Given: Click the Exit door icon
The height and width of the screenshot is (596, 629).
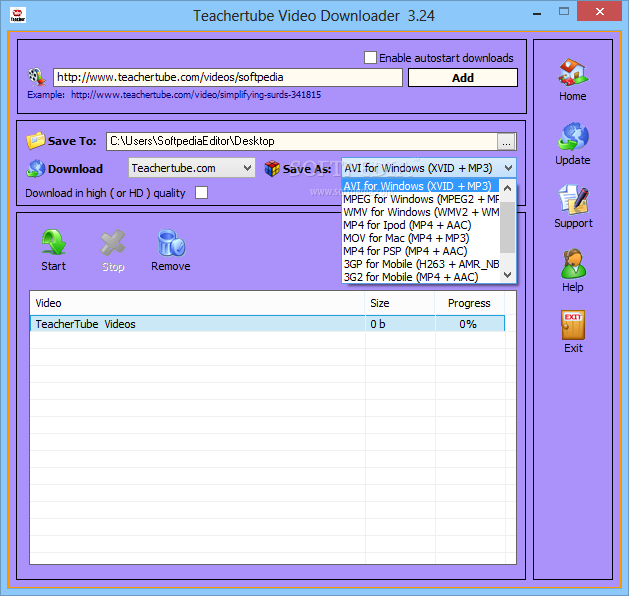Looking at the screenshot, I should pyautogui.click(x=573, y=325).
